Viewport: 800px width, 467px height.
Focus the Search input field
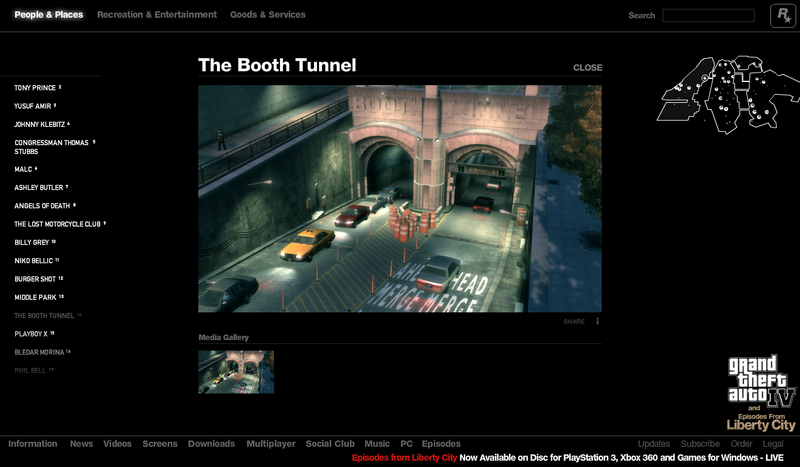(x=708, y=15)
